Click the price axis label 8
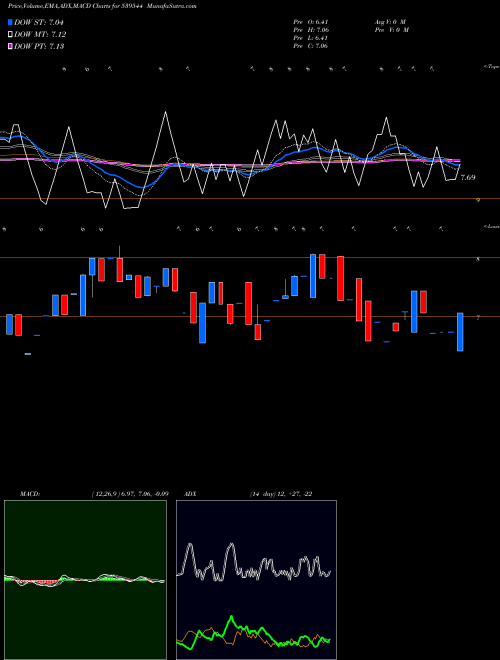 [x=478, y=260]
